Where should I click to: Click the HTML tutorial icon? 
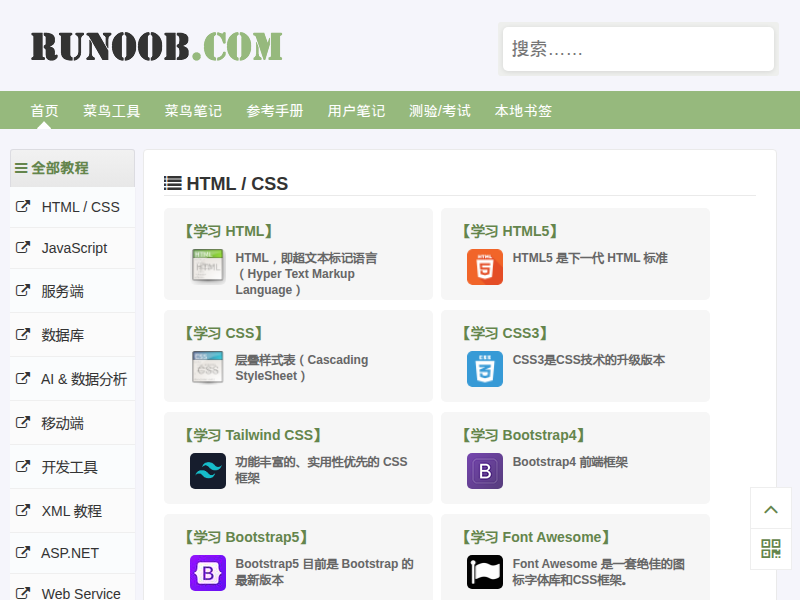pyautogui.click(x=208, y=267)
